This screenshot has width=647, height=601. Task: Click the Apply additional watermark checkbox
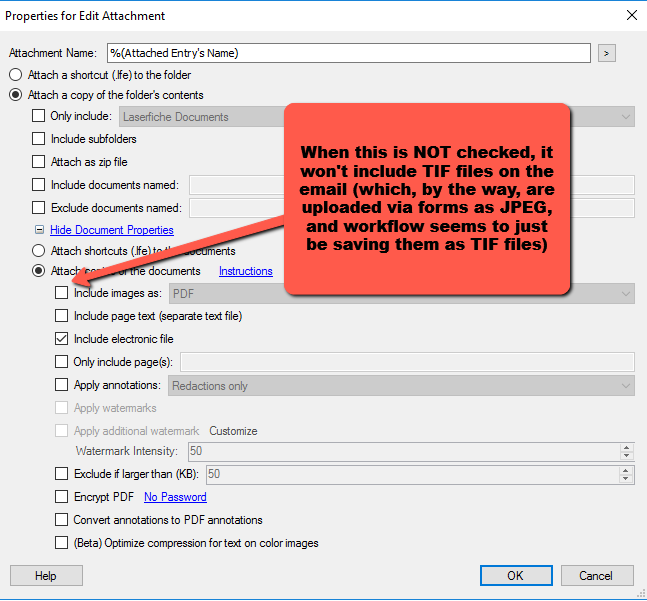pos(61,431)
